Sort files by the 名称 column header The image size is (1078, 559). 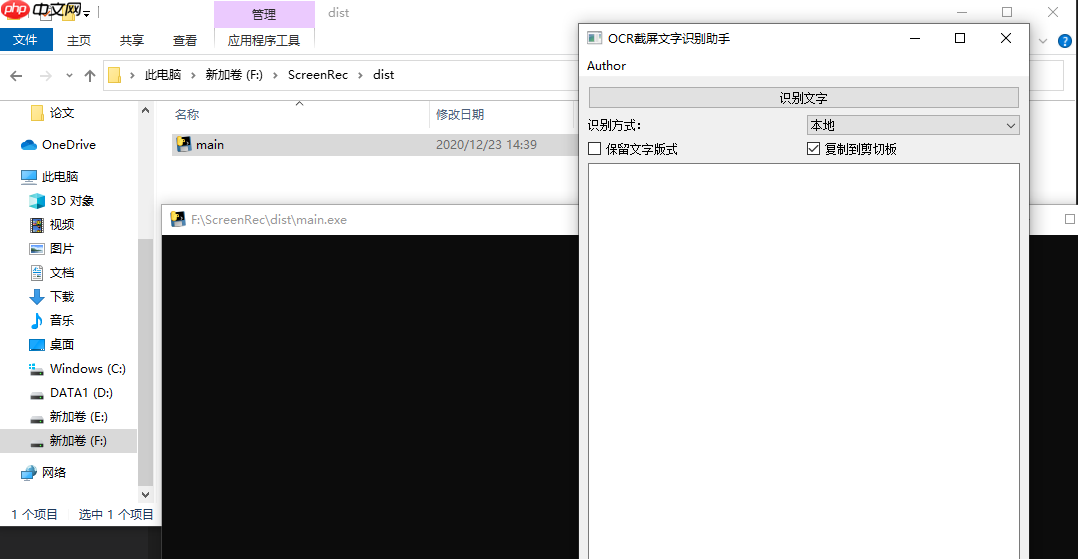(x=187, y=114)
